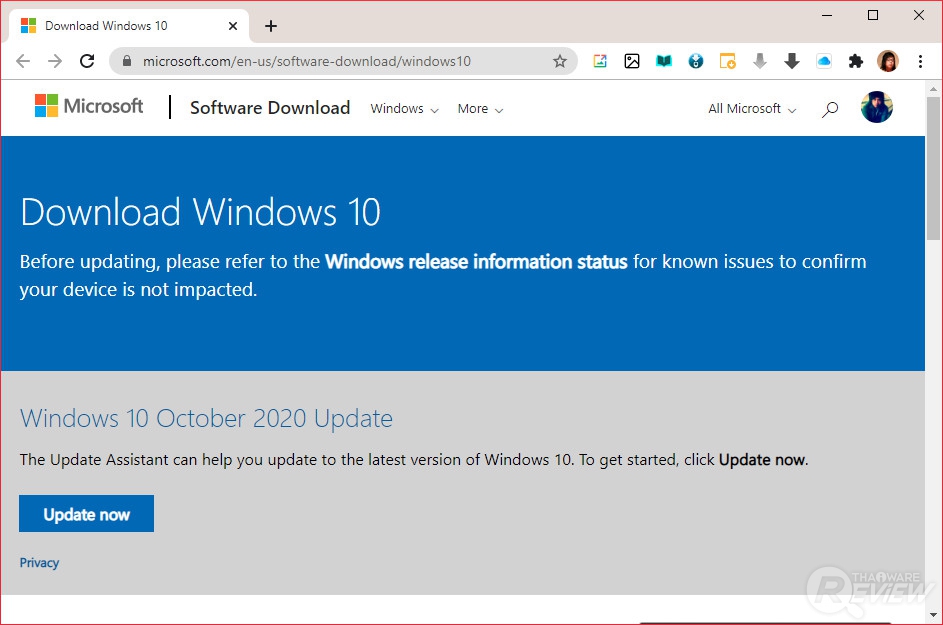The height and width of the screenshot is (625, 943).
Task: Go back to the previous page
Action: [23, 61]
